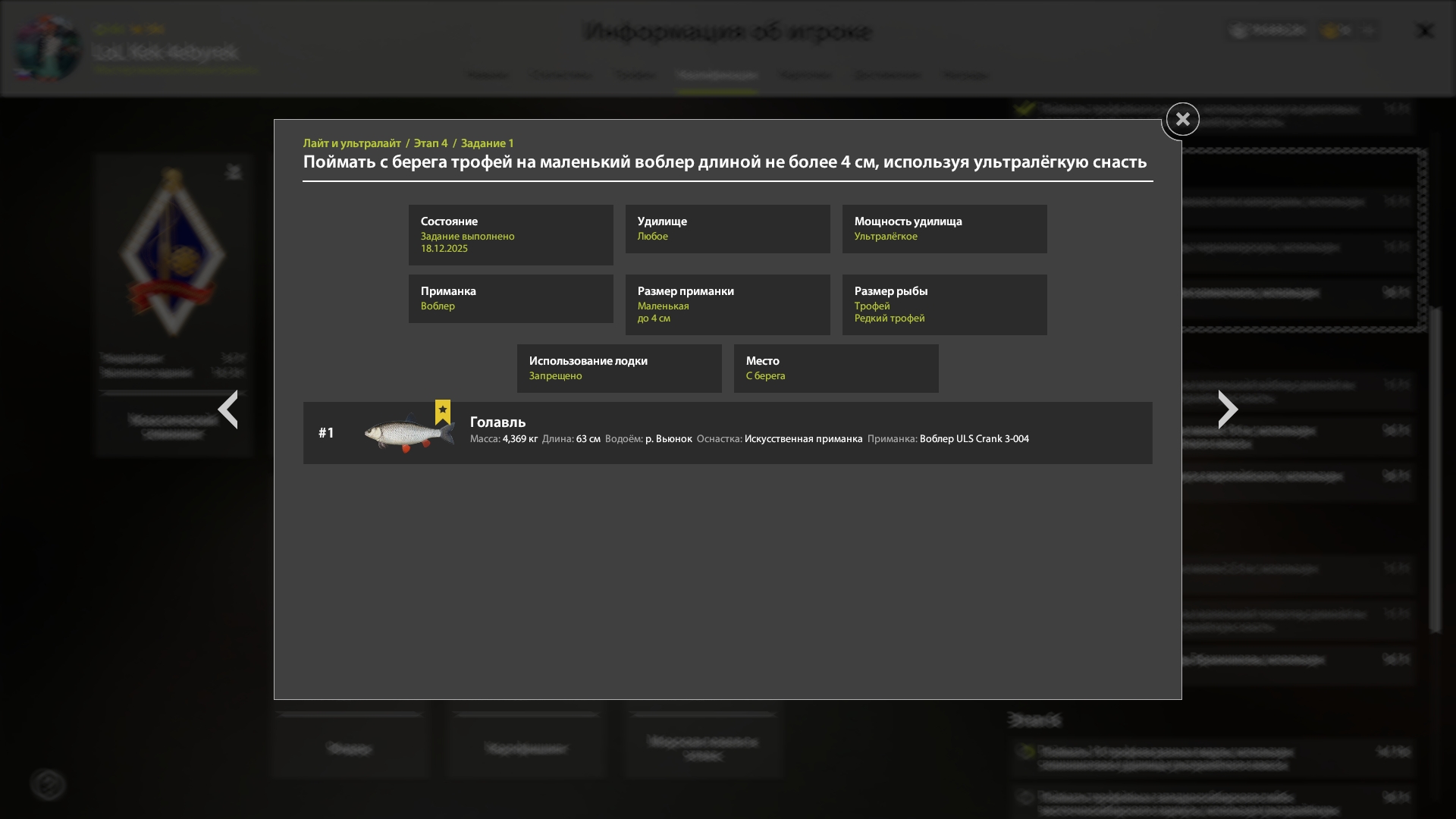Select the Мощность удилища card
The image size is (1456, 819).
point(944,229)
